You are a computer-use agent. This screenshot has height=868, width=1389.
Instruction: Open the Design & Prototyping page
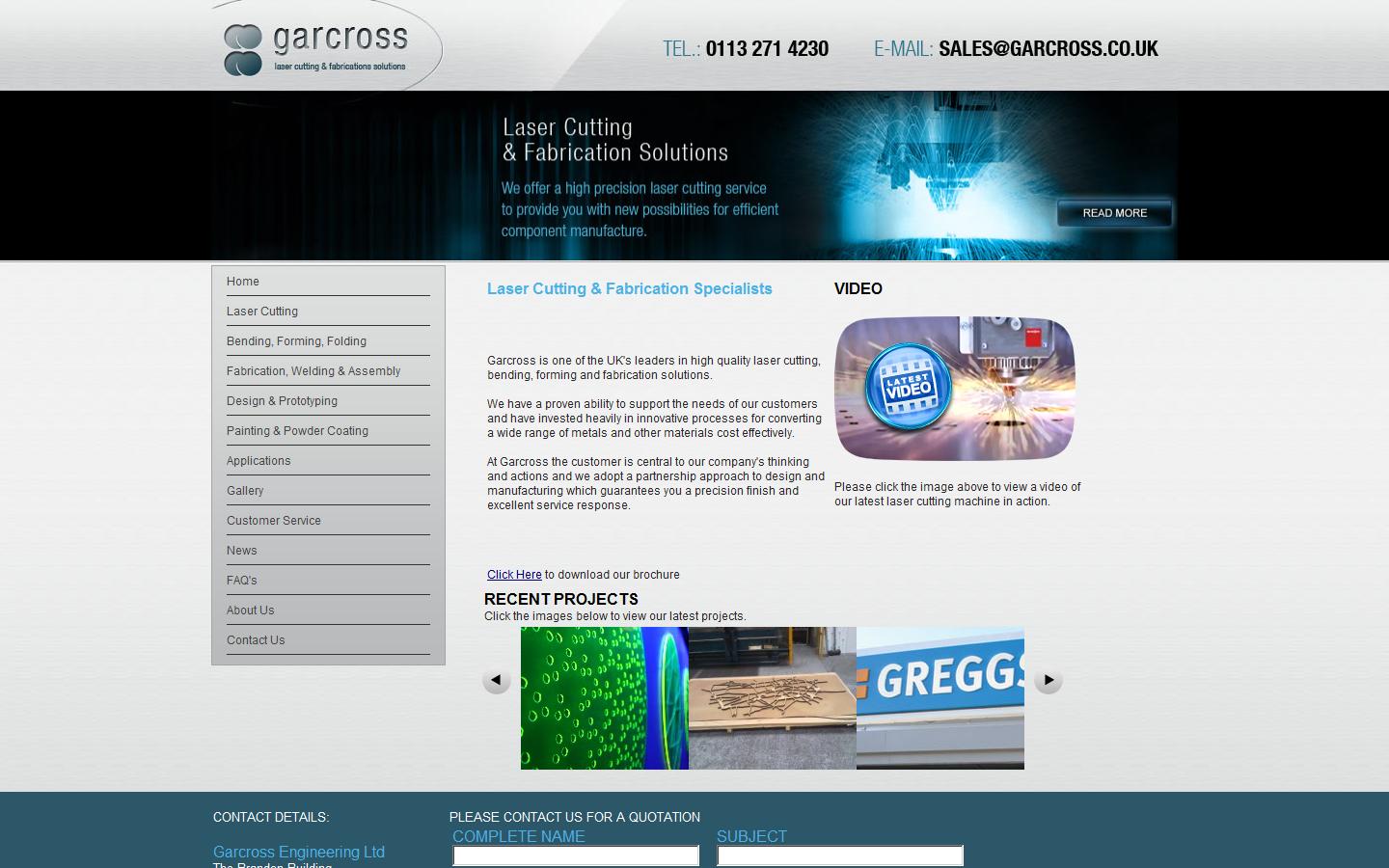[x=282, y=400]
